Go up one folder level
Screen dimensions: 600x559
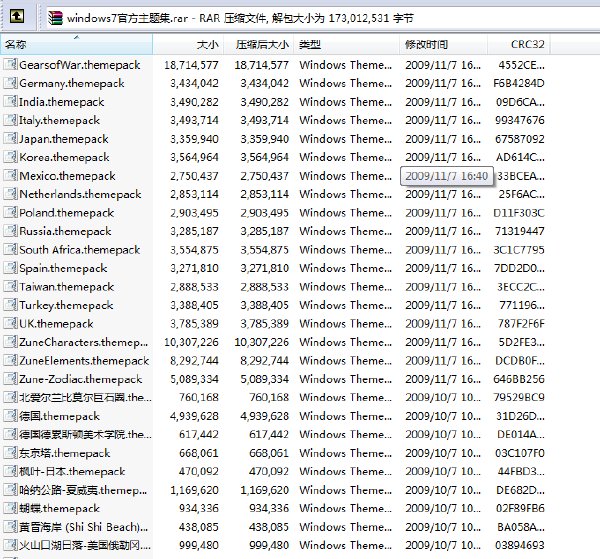pyautogui.click(x=17, y=16)
